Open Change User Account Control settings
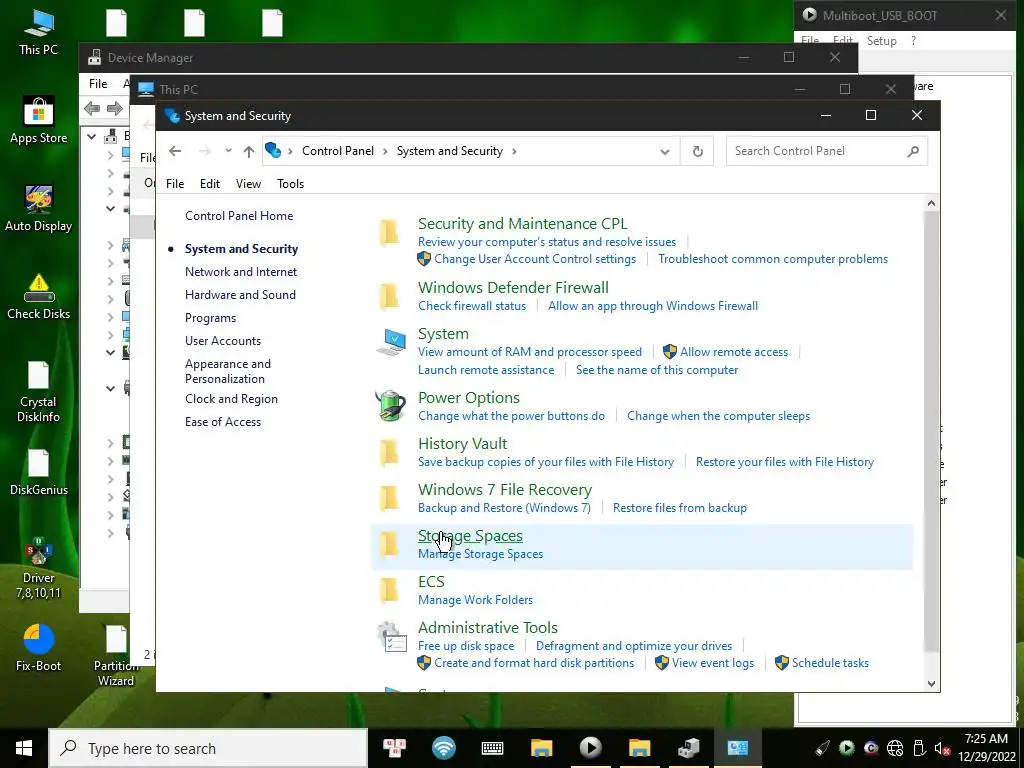The width and height of the screenshot is (1024, 768). 535,259
